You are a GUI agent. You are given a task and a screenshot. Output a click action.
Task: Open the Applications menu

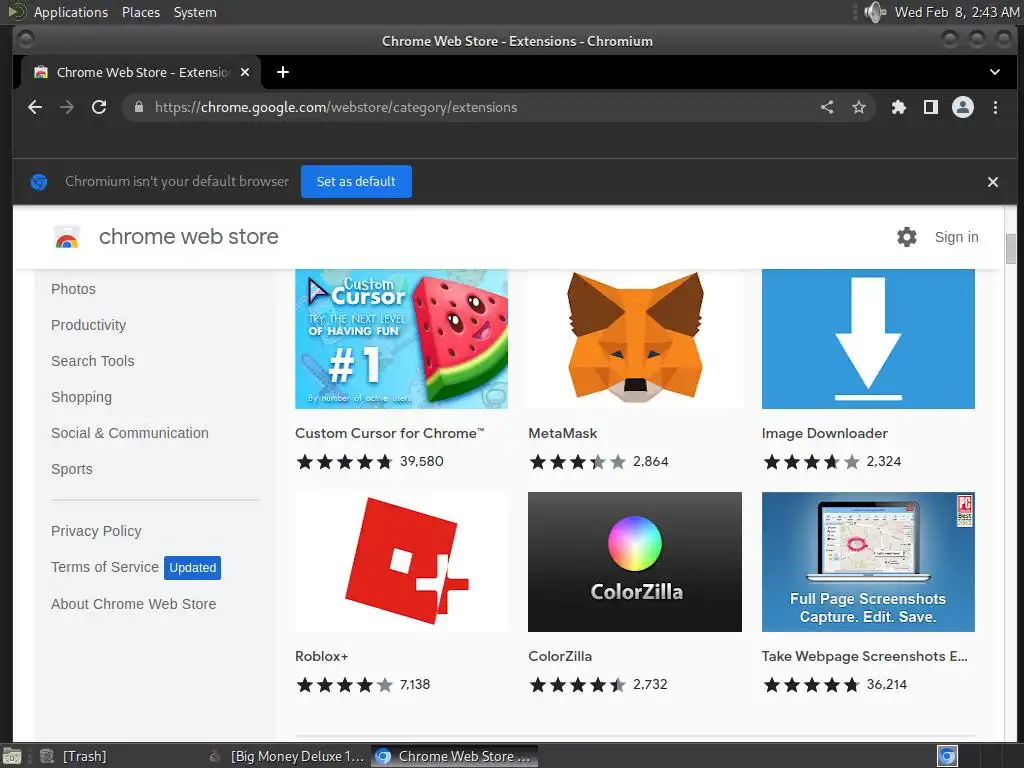(71, 12)
